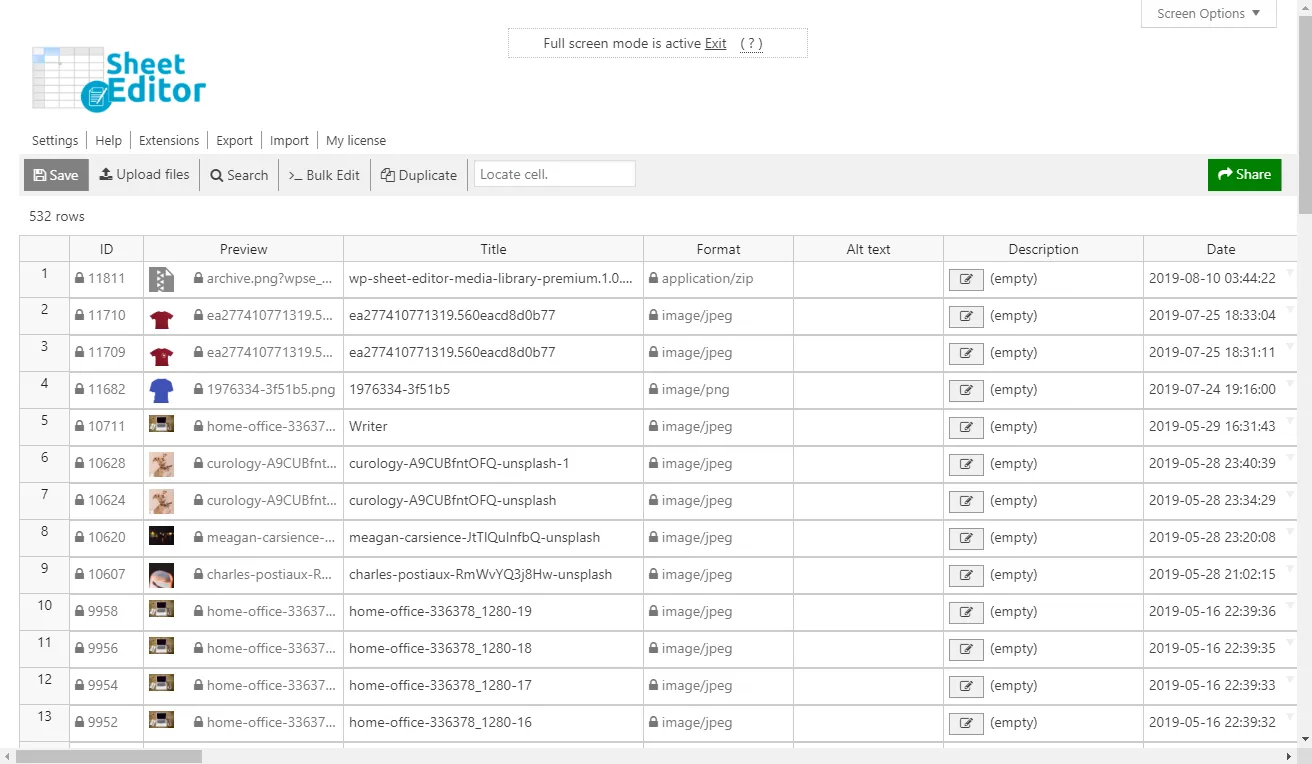This screenshot has height=764, width=1312.
Task: Click the horizontal scrollbar at bottom
Action: (108, 757)
